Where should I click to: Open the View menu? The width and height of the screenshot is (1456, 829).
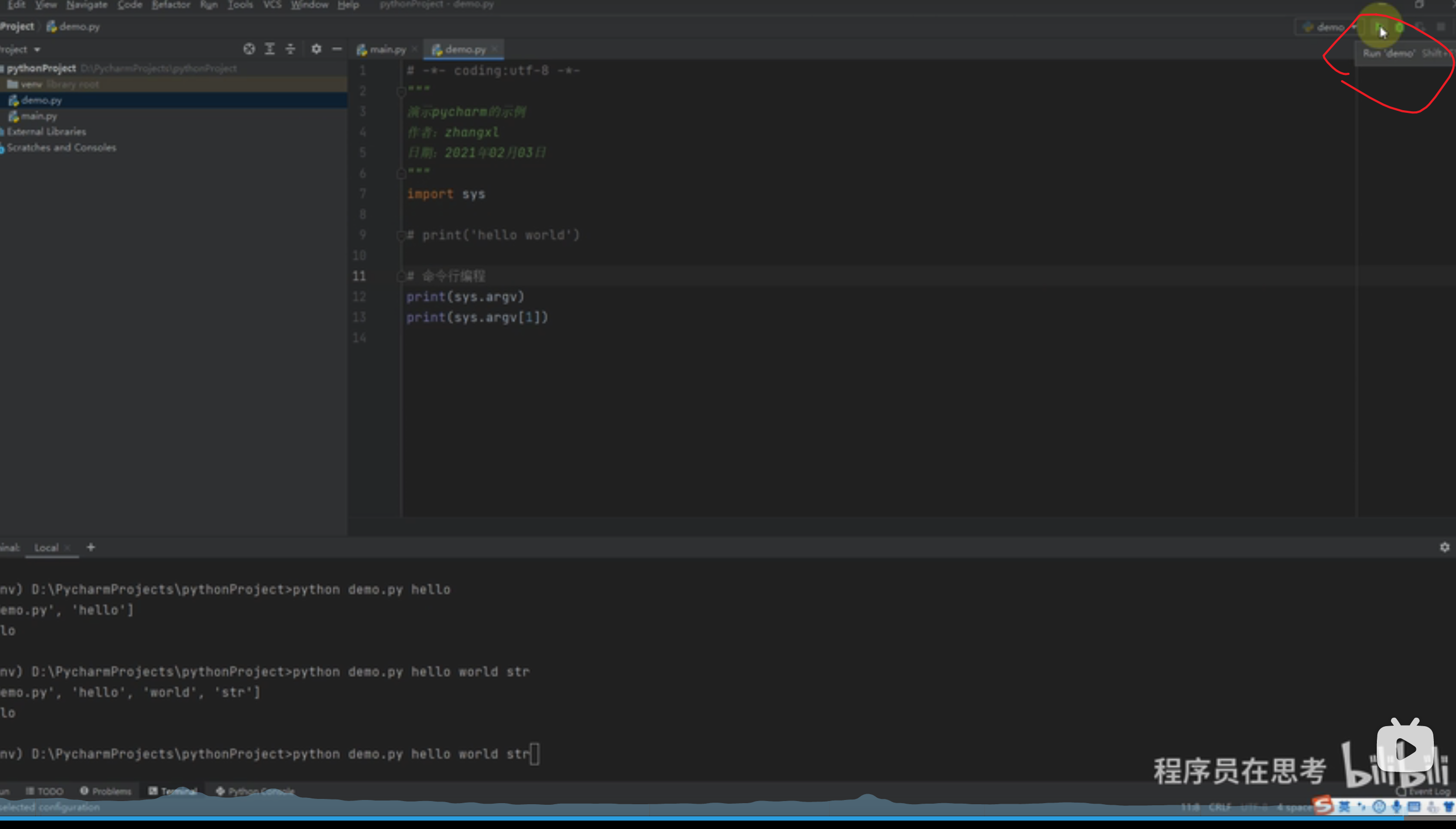pyautogui.click(x=46, y=5)
